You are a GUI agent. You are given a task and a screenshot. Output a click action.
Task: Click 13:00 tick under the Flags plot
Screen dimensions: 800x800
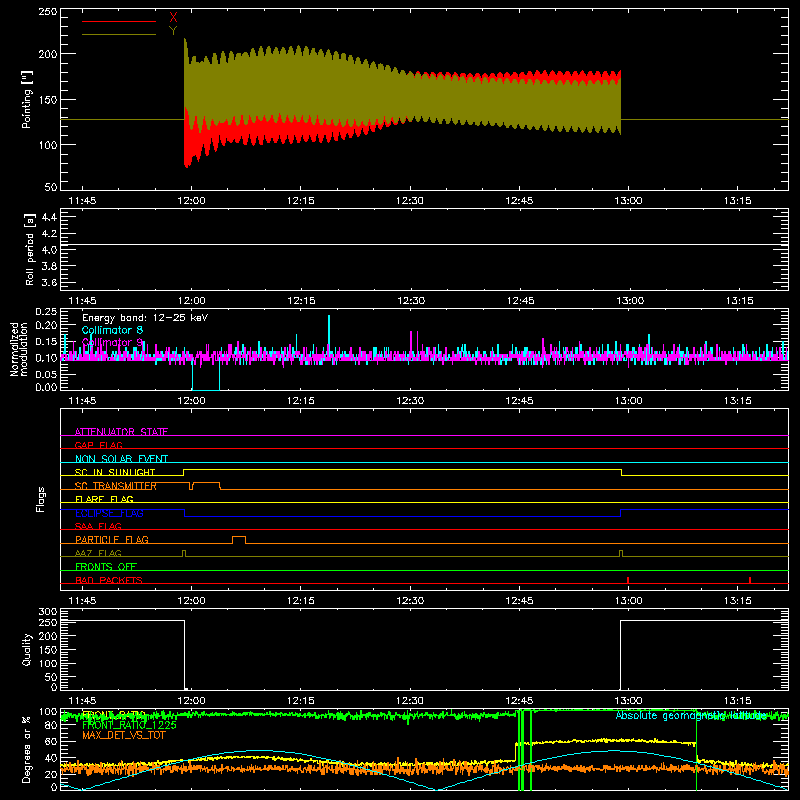628,601
